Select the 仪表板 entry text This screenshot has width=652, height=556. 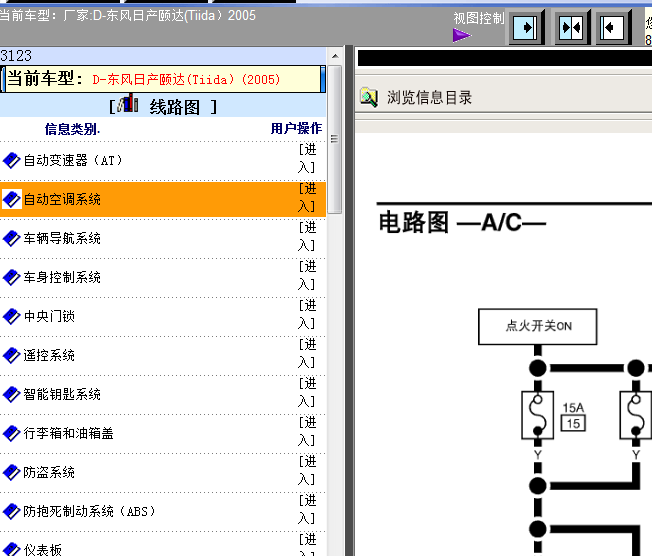point(43,550)
